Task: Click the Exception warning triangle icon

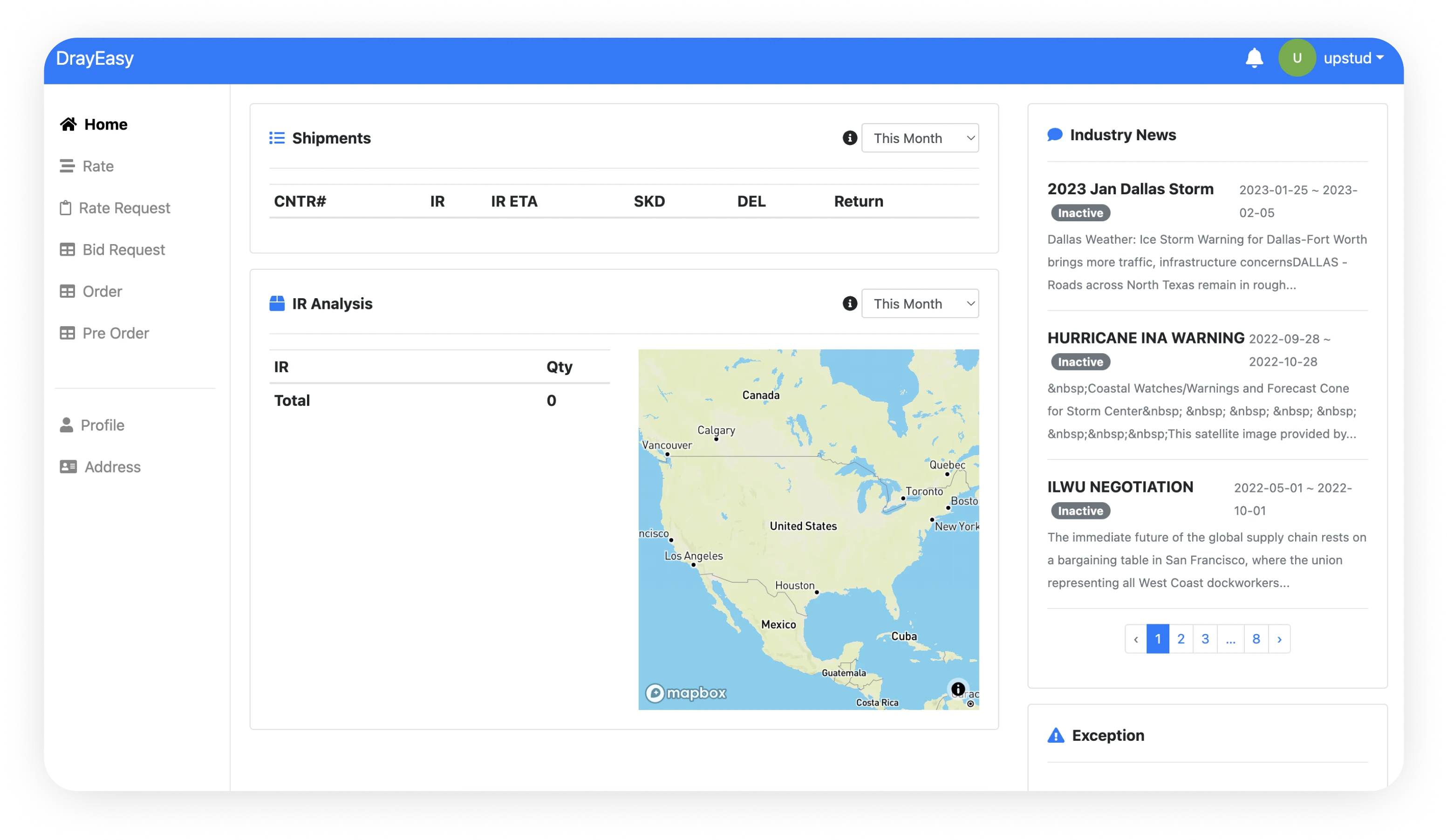Action: (1055, 735)
